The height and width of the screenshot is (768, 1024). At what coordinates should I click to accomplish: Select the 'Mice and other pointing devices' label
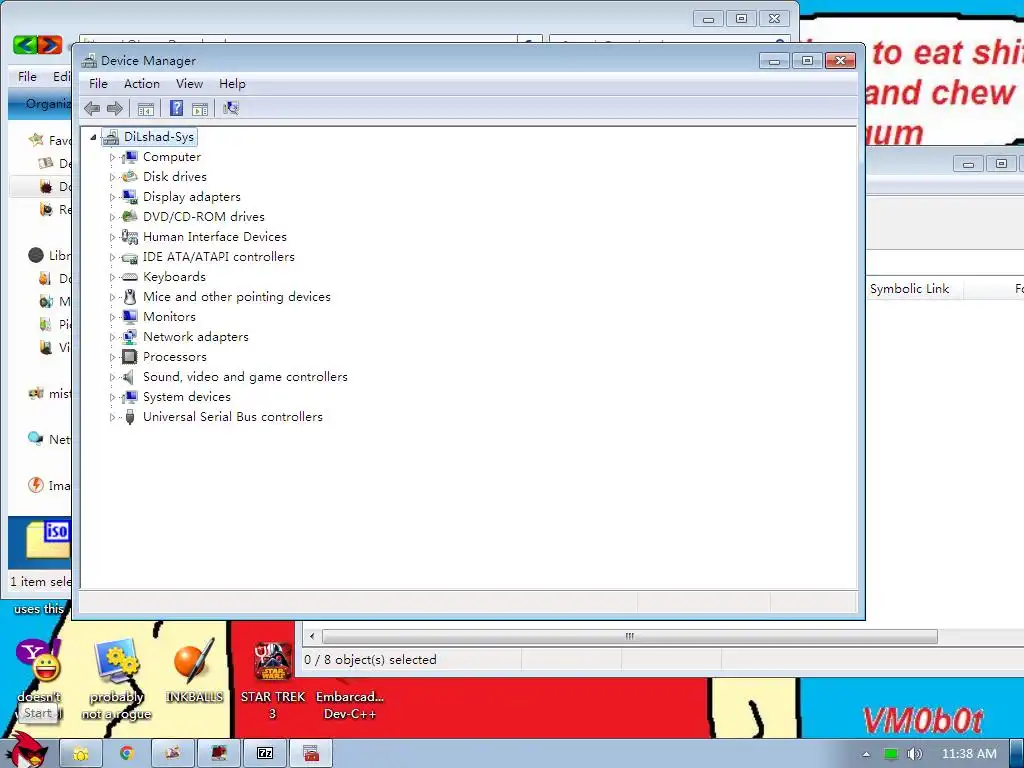tap(236, 296)
